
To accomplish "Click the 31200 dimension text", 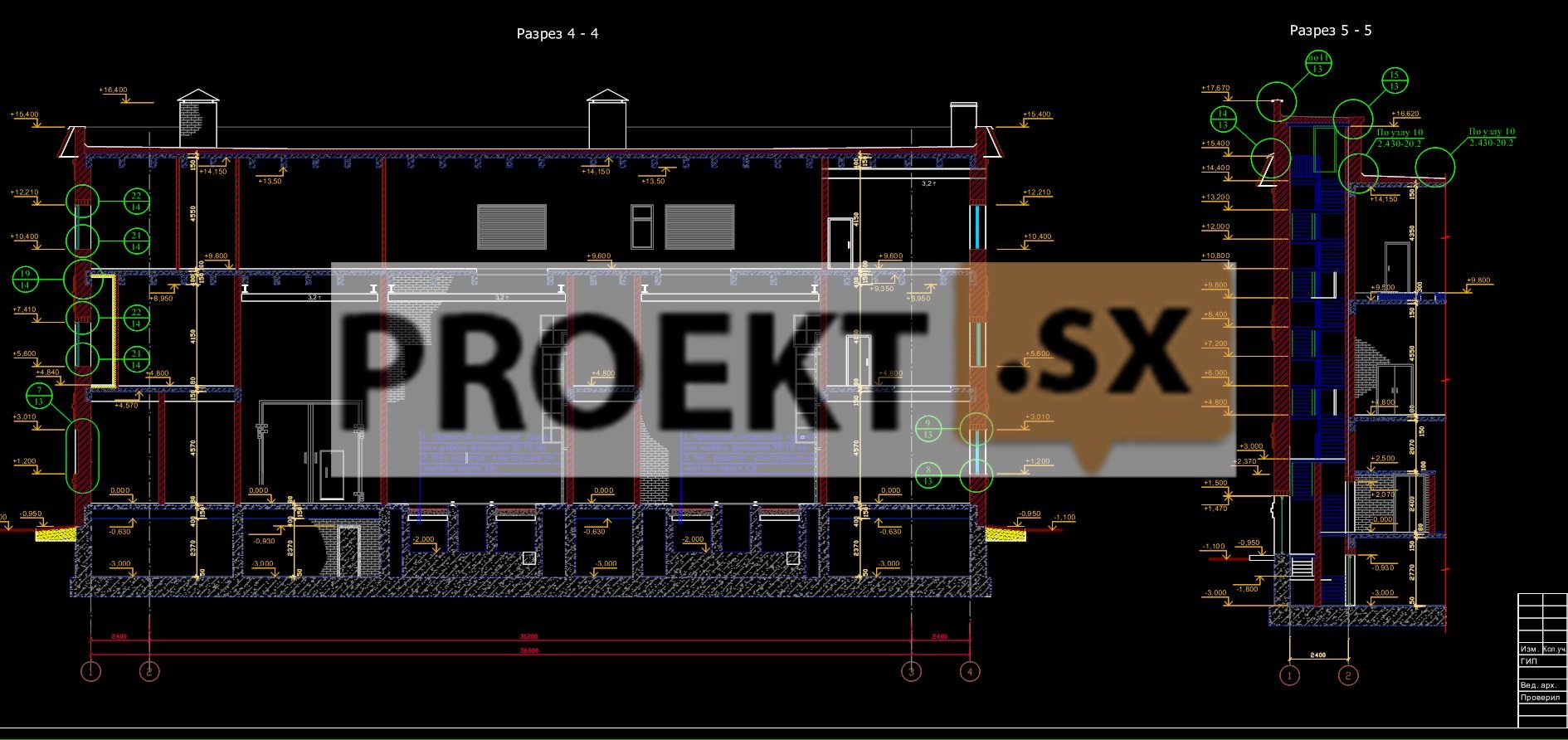I will pyautogui.click(x=528, y=637).
